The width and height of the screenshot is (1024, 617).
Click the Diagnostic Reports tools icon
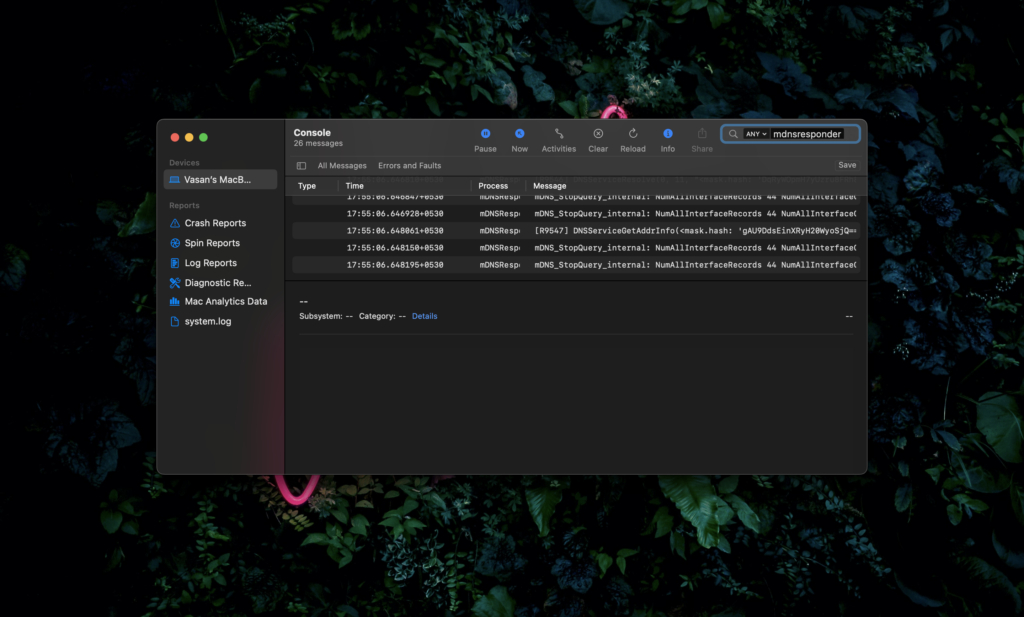pyautogui.click(x=174, y=283)
